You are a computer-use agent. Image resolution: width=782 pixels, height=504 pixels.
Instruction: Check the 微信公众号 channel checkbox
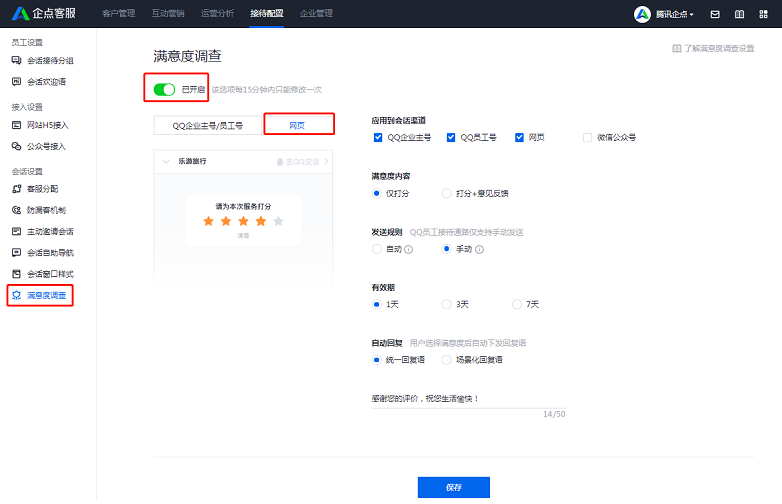[587, 137]
